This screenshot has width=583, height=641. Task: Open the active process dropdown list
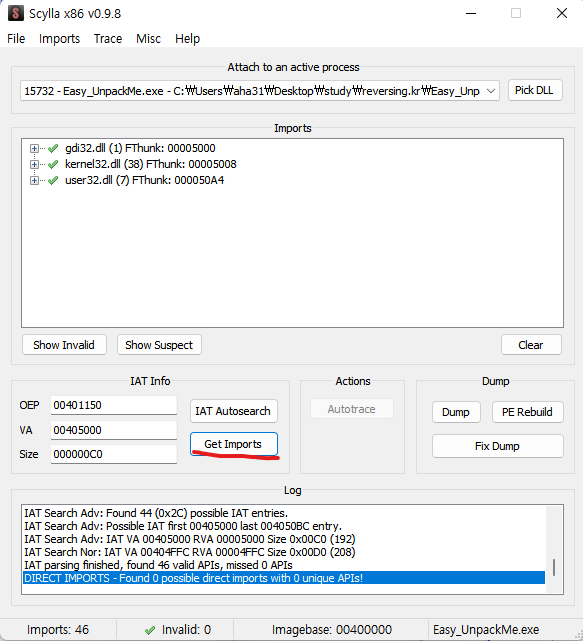coord(491,91)
